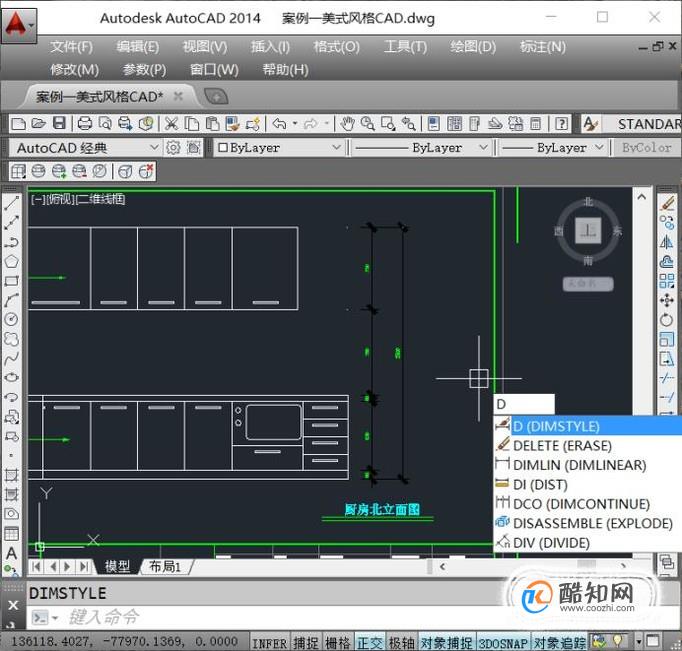Toggle 对象捕捉 object snap
Viewport: 682px width, 651px height.
pyautogui.click(x=446, y=643)
